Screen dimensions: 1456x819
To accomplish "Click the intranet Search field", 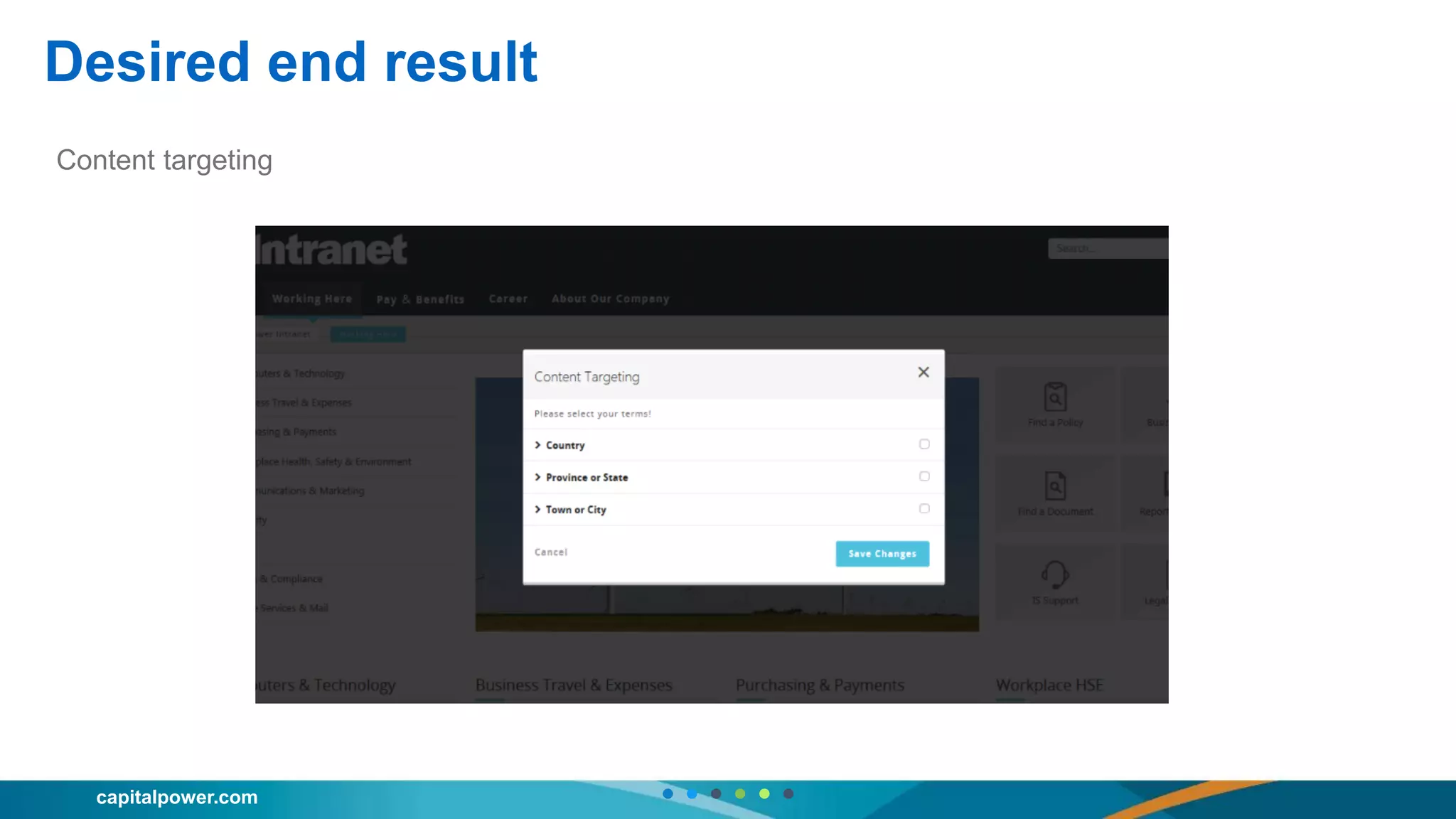I will [x=1108, y=248].
